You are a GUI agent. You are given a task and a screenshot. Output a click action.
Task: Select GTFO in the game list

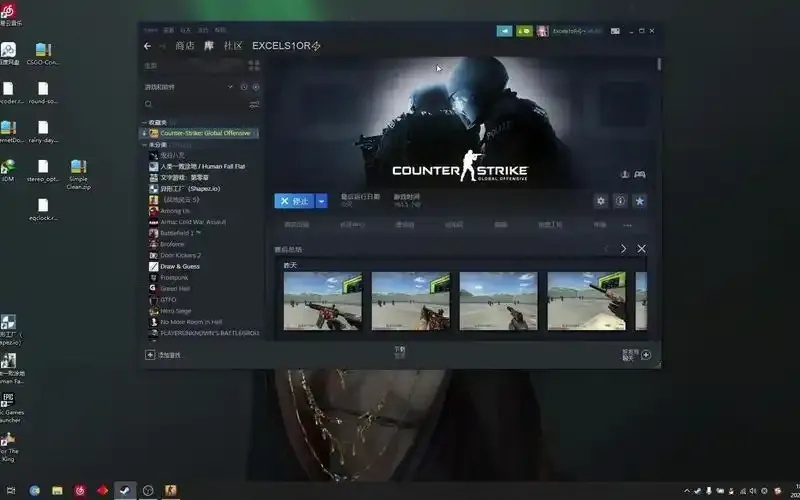(x=168, y=300)
